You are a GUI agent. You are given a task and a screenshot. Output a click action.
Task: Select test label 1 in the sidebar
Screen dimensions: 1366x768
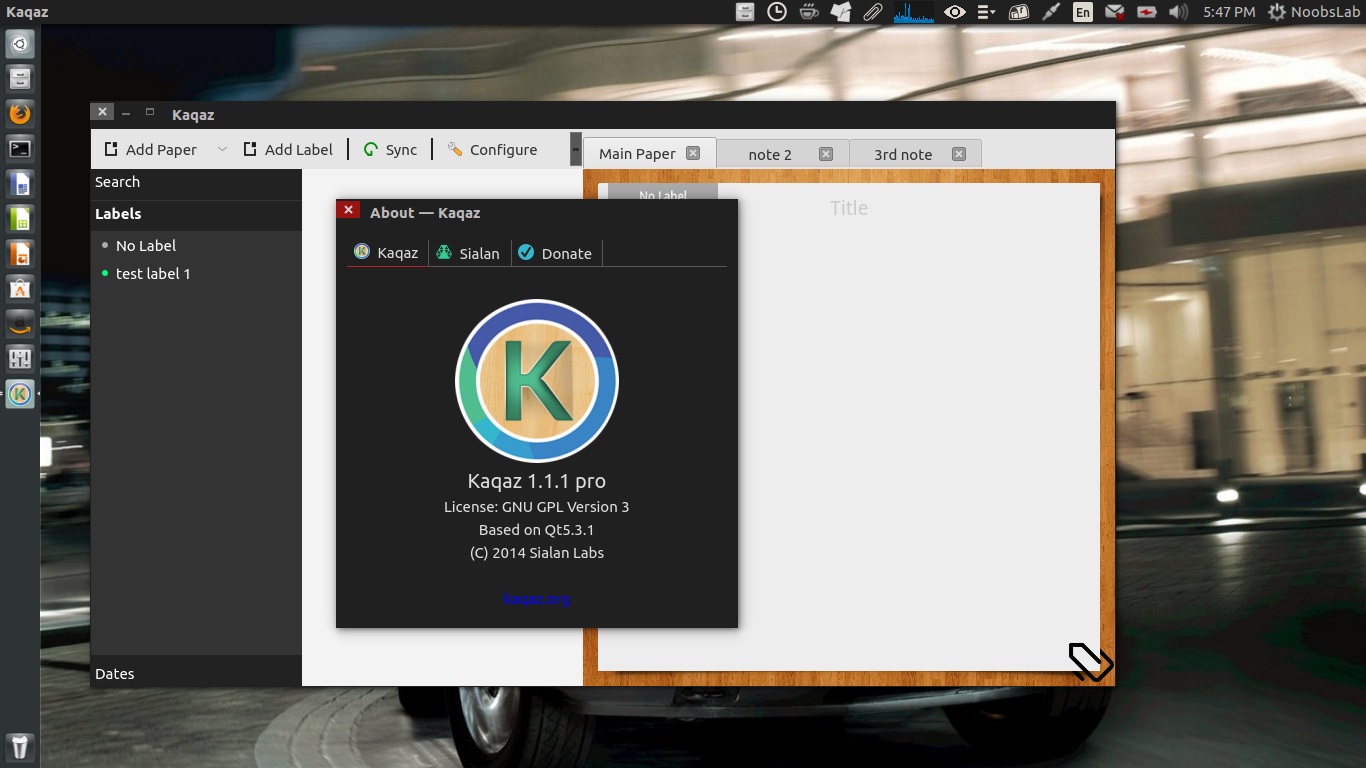click(196, 274)
